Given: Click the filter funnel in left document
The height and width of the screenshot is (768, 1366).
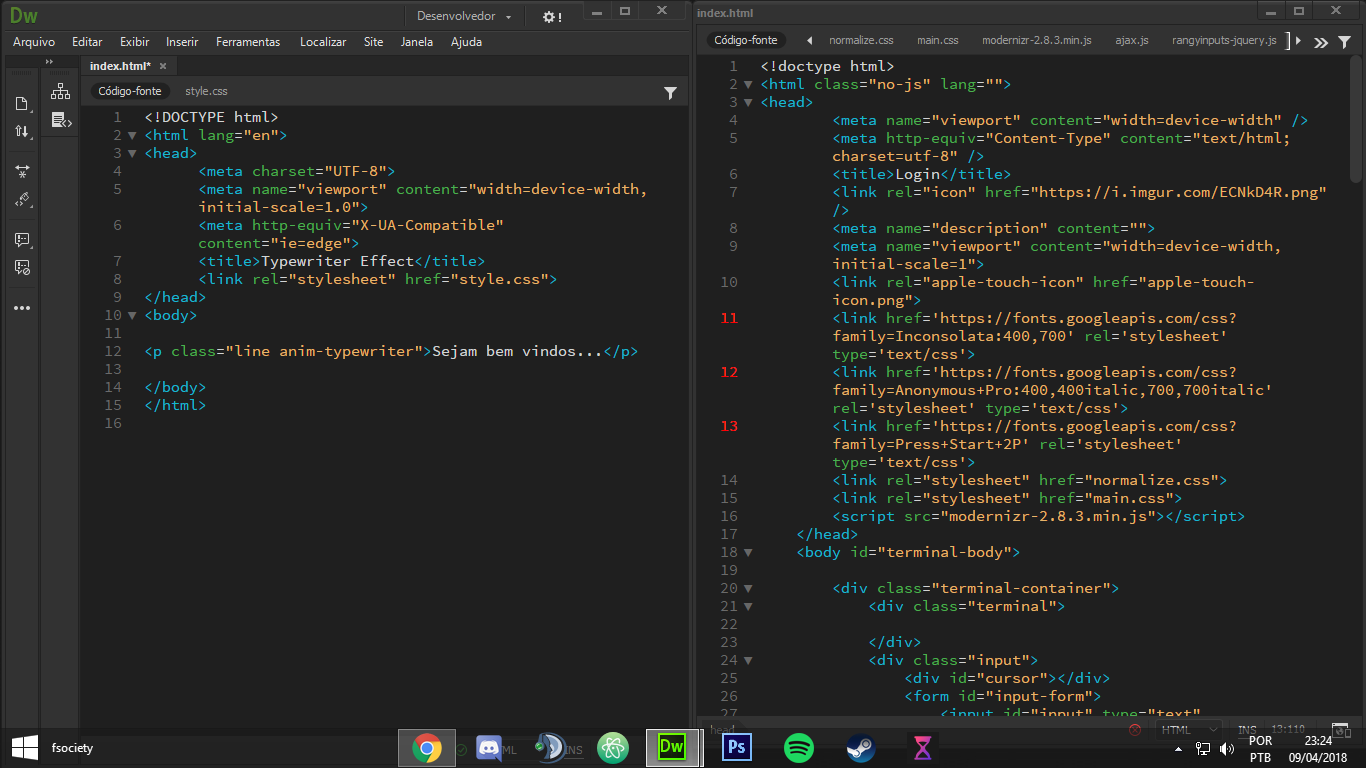Looking at the screenshot, I should click(x=670, y=92).
